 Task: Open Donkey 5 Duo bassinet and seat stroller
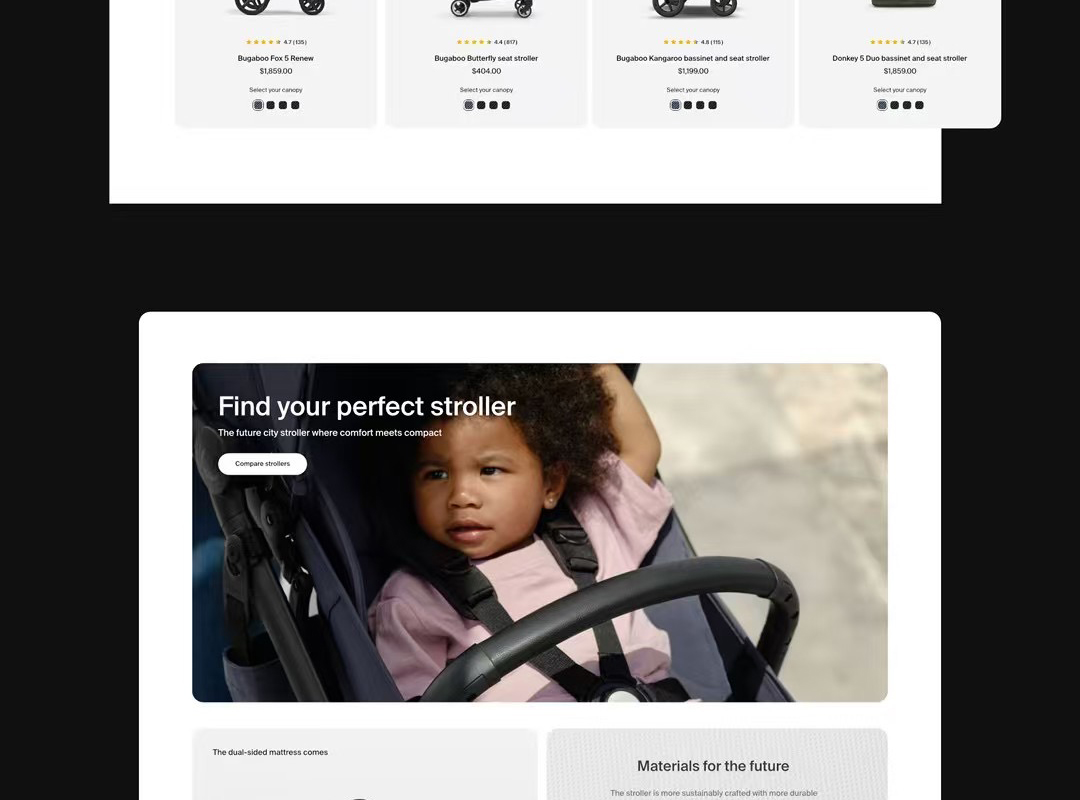tap(900, 59)
